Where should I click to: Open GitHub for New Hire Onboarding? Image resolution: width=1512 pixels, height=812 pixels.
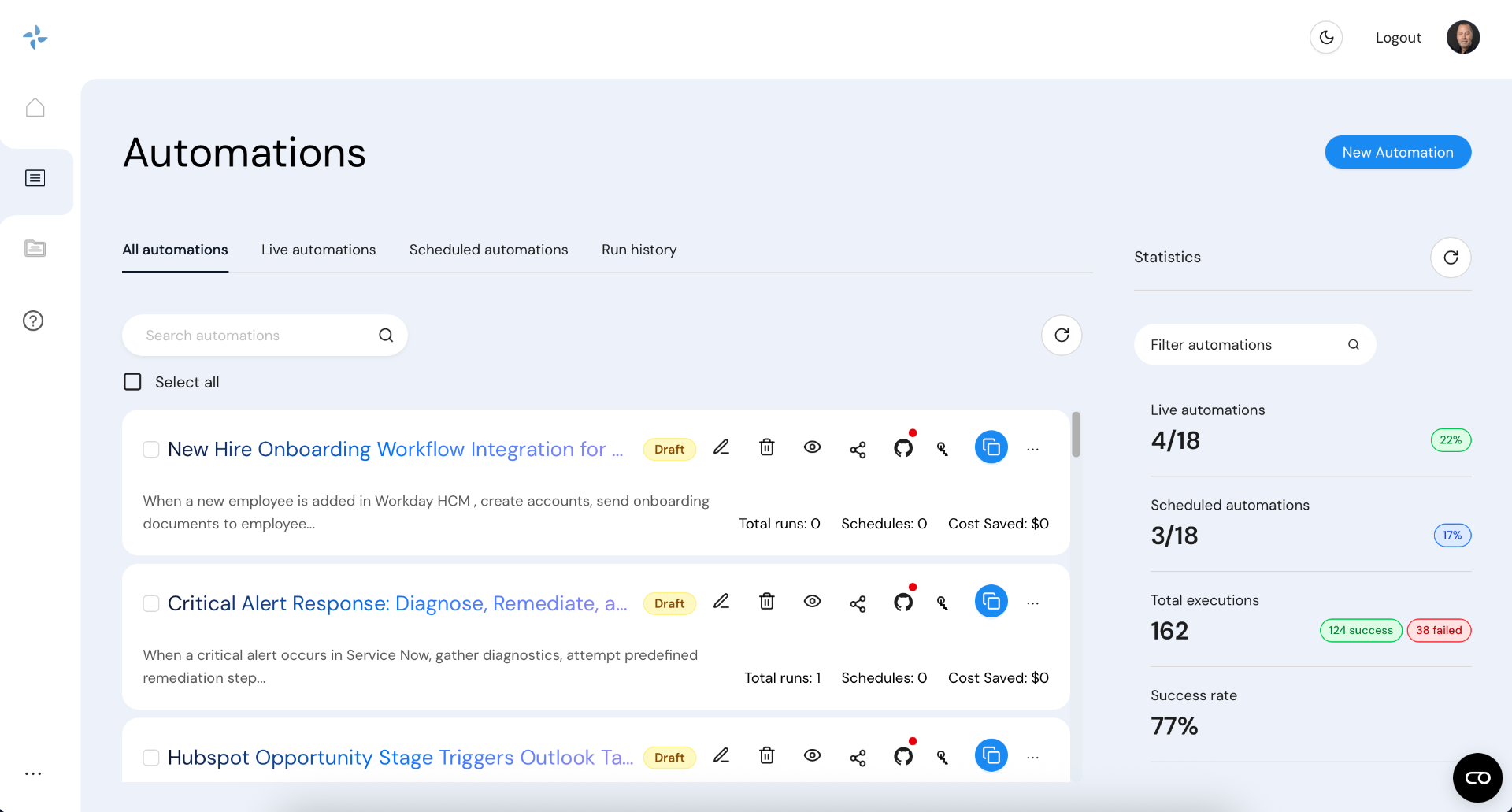(x=904, y=448)
